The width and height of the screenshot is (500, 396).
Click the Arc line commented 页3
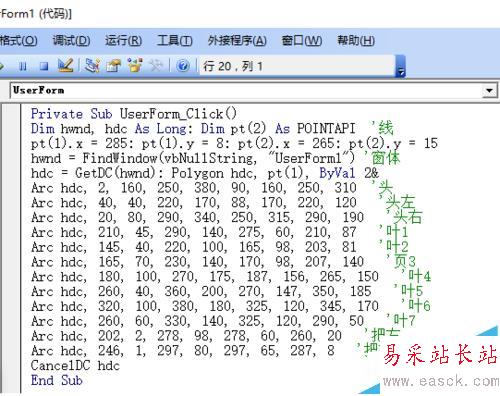coord(197,262)
